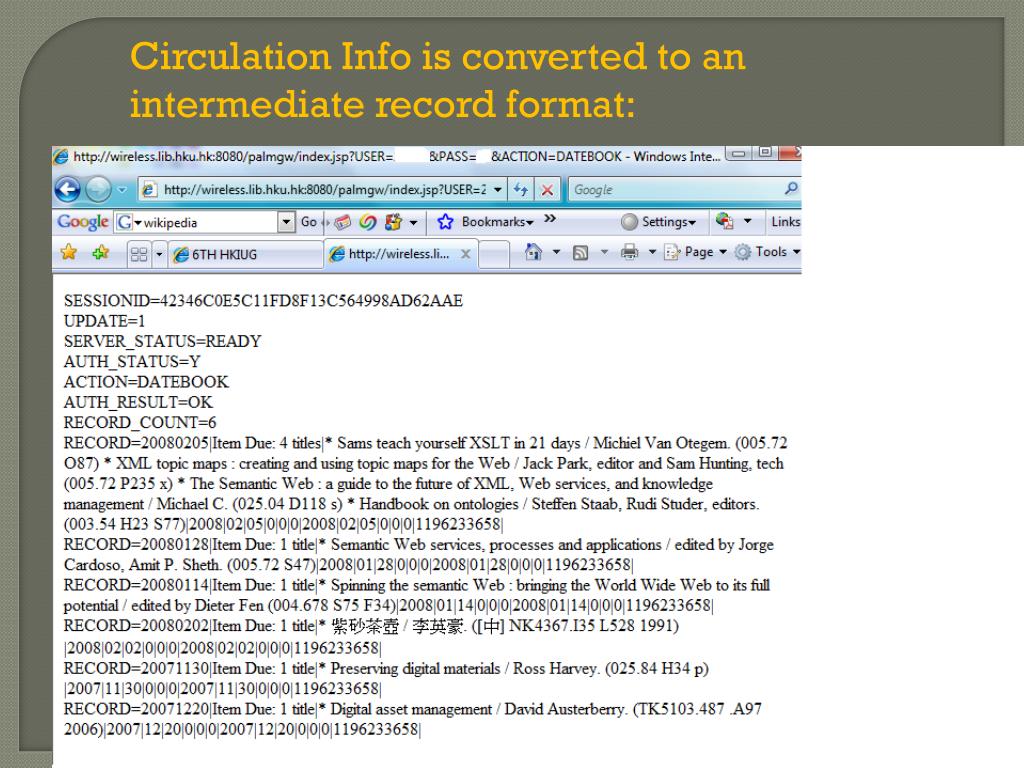The height and width of the screenshot is (768, 1024).
Task: Open the Settings menu on Google toolbar
Action: point(669,222)
